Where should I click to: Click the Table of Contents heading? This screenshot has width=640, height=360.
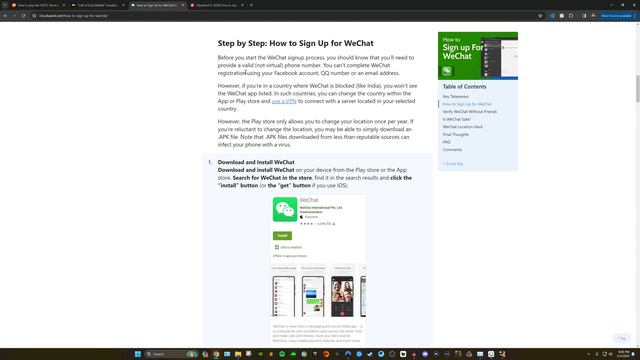464,87
